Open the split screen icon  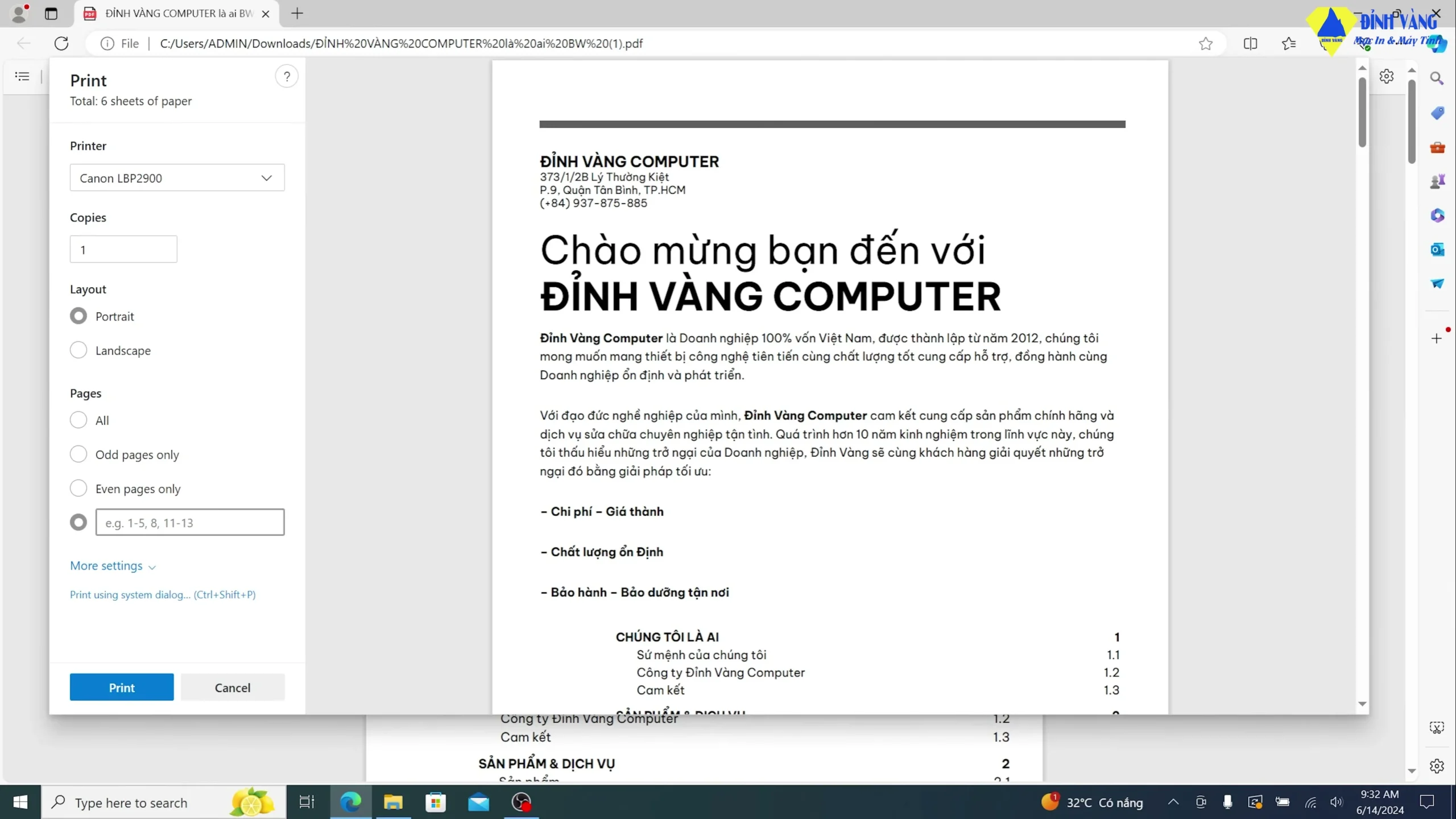(x=1250, y=44)
